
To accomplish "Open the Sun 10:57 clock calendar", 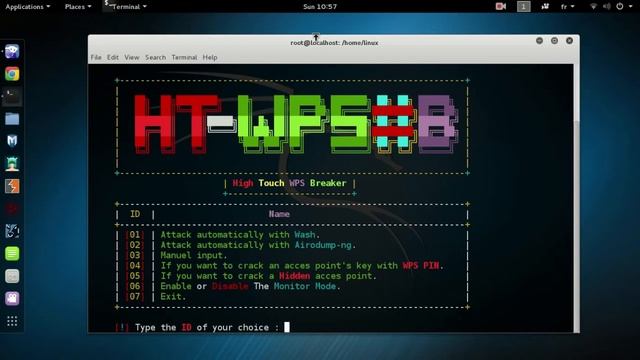I will click(320, 7).
